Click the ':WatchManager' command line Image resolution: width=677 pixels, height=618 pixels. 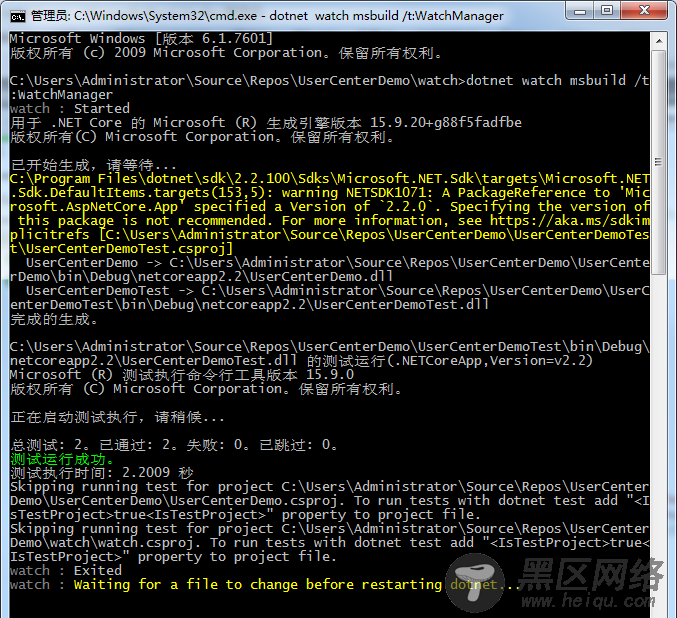coord(61,95)
